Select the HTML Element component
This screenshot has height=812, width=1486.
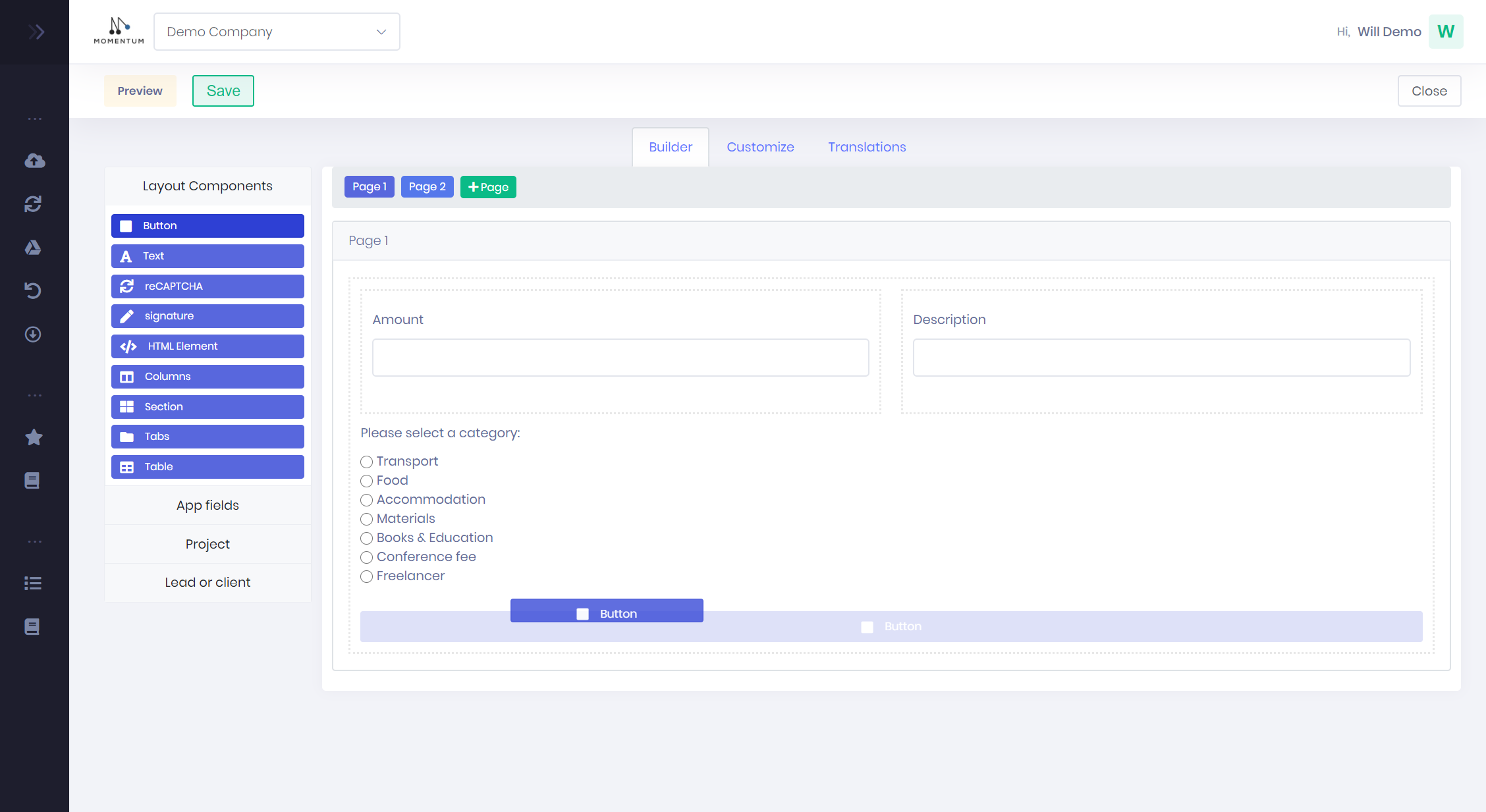pos(207,346)
